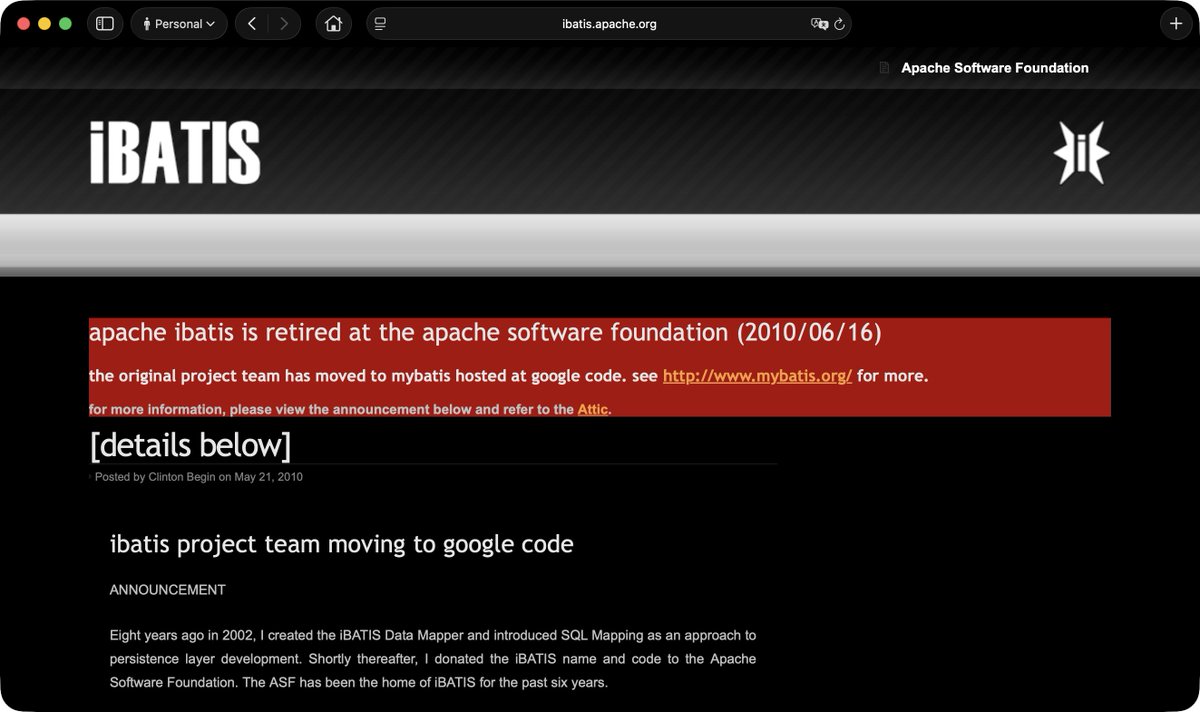
Task: Click the '[details below]' heading
Action: tap(190, 444)
